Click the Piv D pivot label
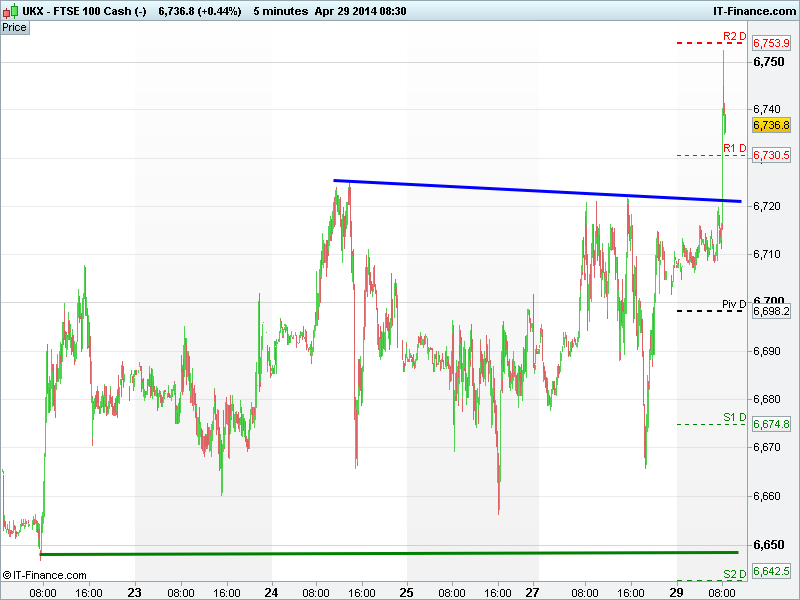The image size is (800, 600). (734, 303)
